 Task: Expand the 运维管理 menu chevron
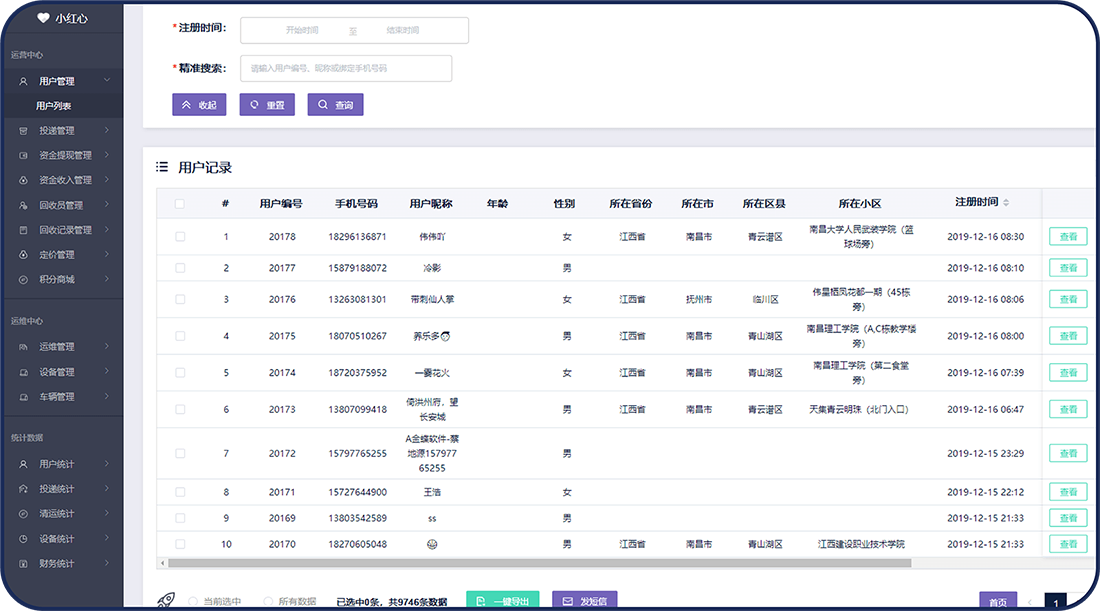point(107,346)
